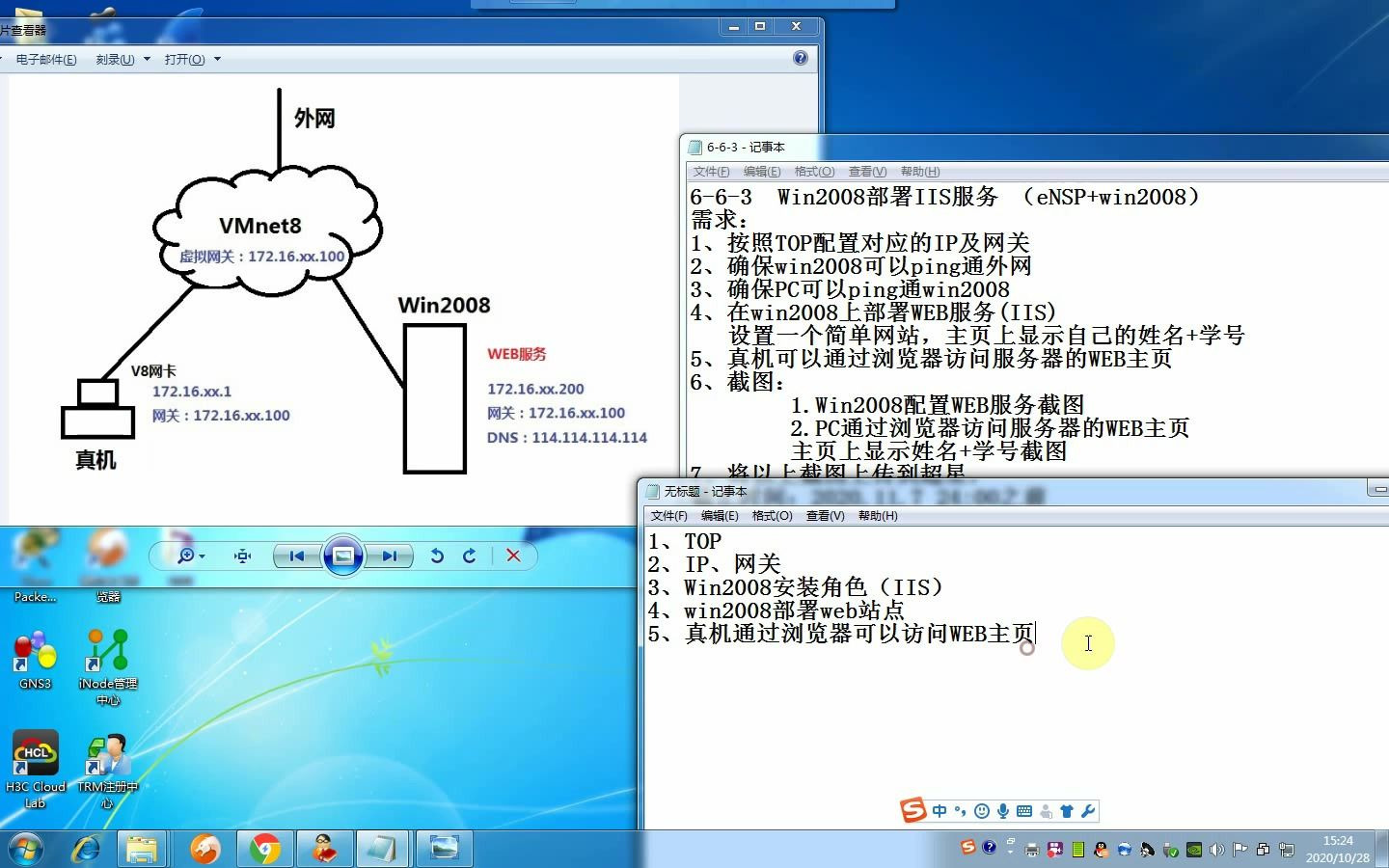Rotate photo clockwise
Viewport: 1389px width, 868px height.
(470, 556)
